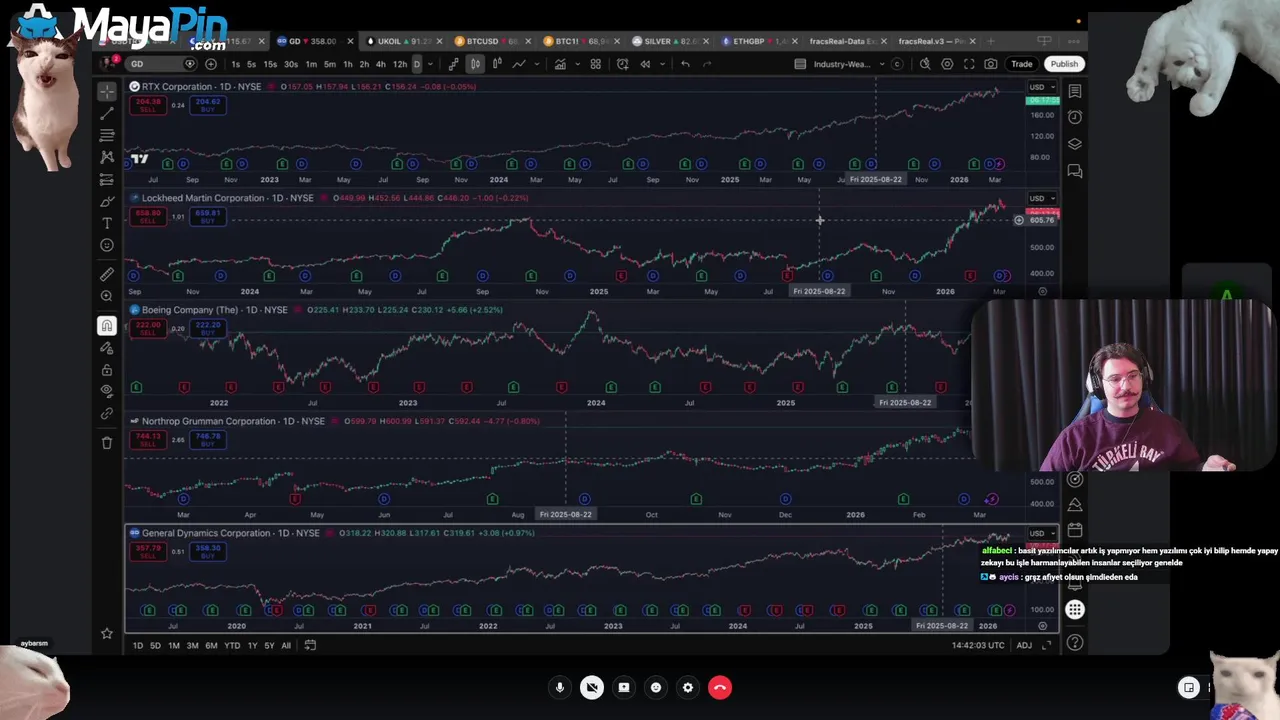Open the indicators menu

(x=560, y=64)
